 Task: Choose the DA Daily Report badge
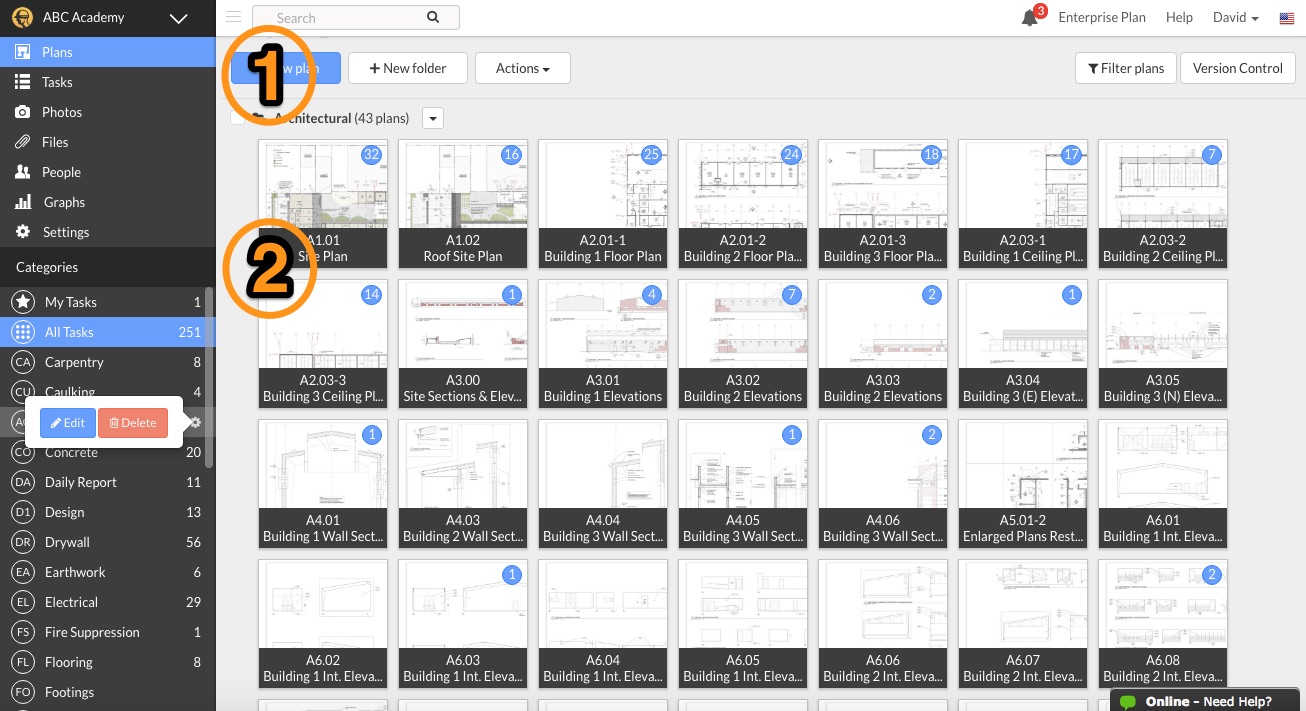[x=23, y=482]
